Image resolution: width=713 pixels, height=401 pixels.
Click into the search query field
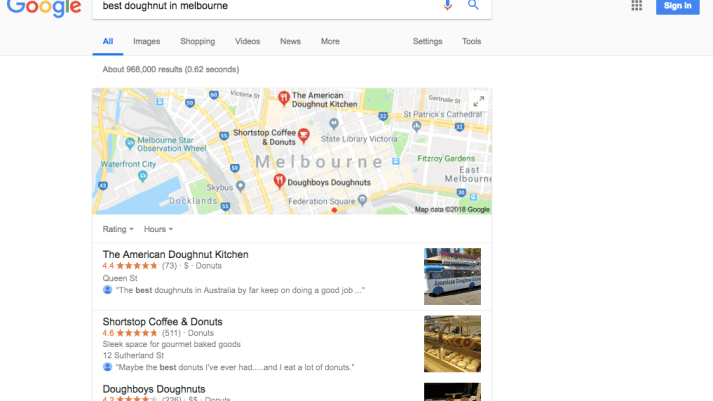coord(264,6)
